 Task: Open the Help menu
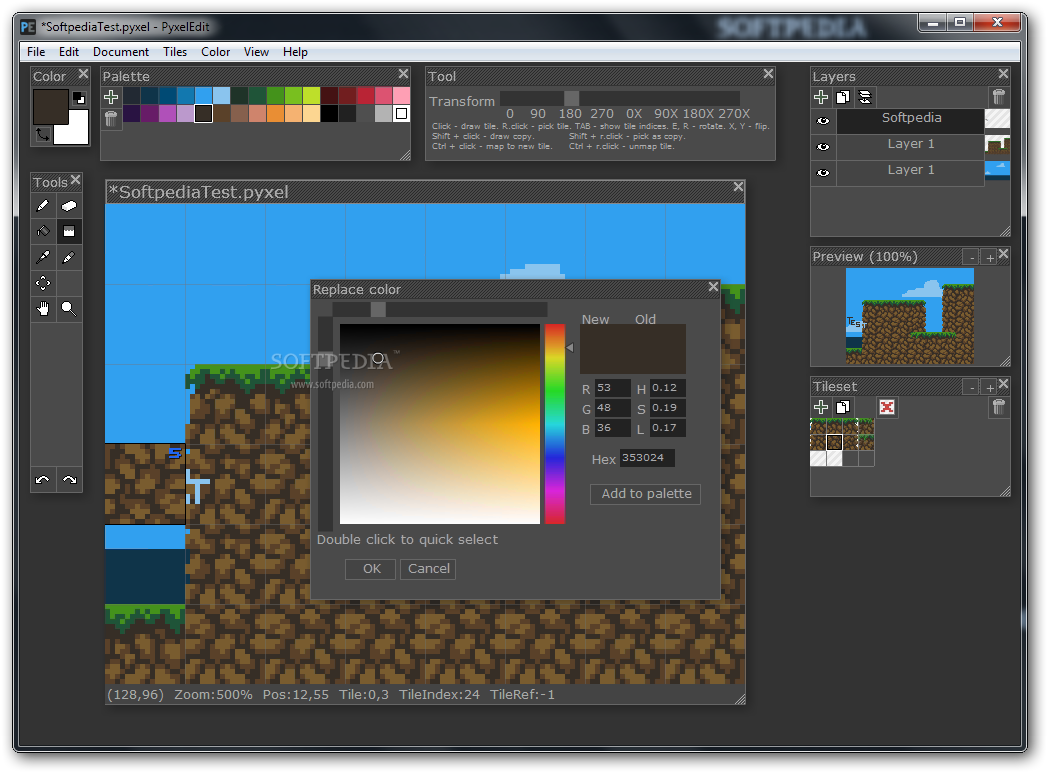click(x=295, y=51)
